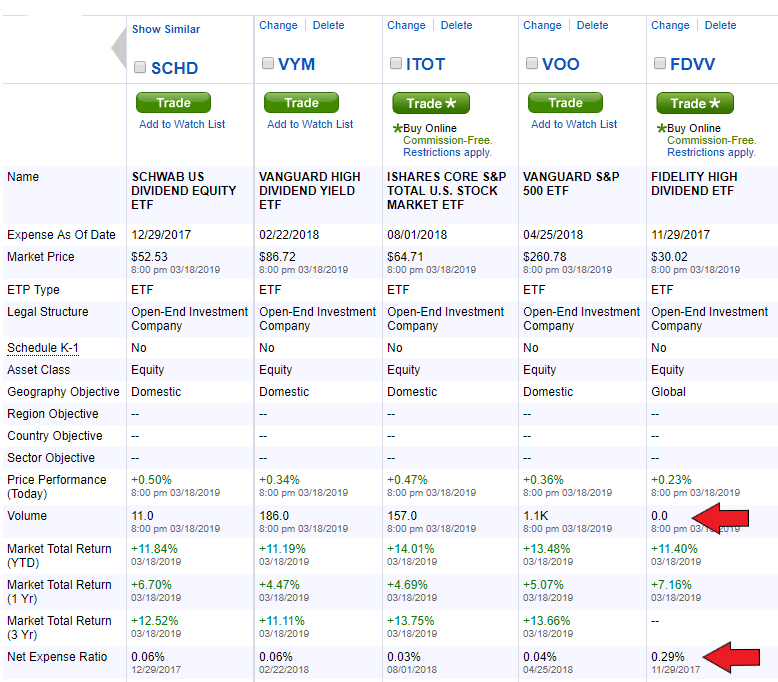Select the ITOT checkbox
This screenshot has width=778, height=682.
click(396, 64)
